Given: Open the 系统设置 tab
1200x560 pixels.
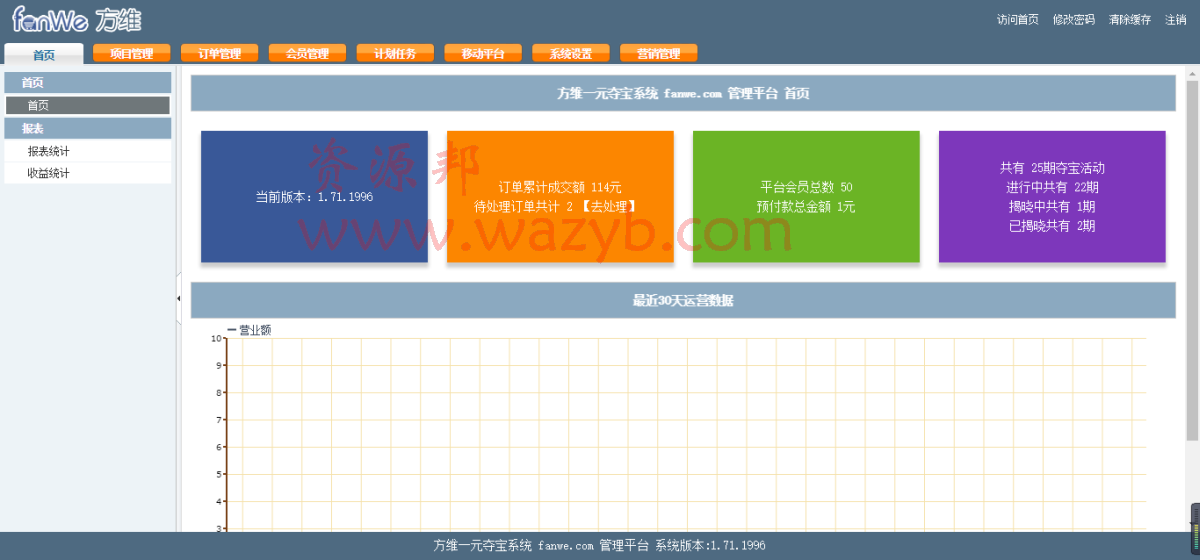Looking at the screenshot, I should pos(571,54).
